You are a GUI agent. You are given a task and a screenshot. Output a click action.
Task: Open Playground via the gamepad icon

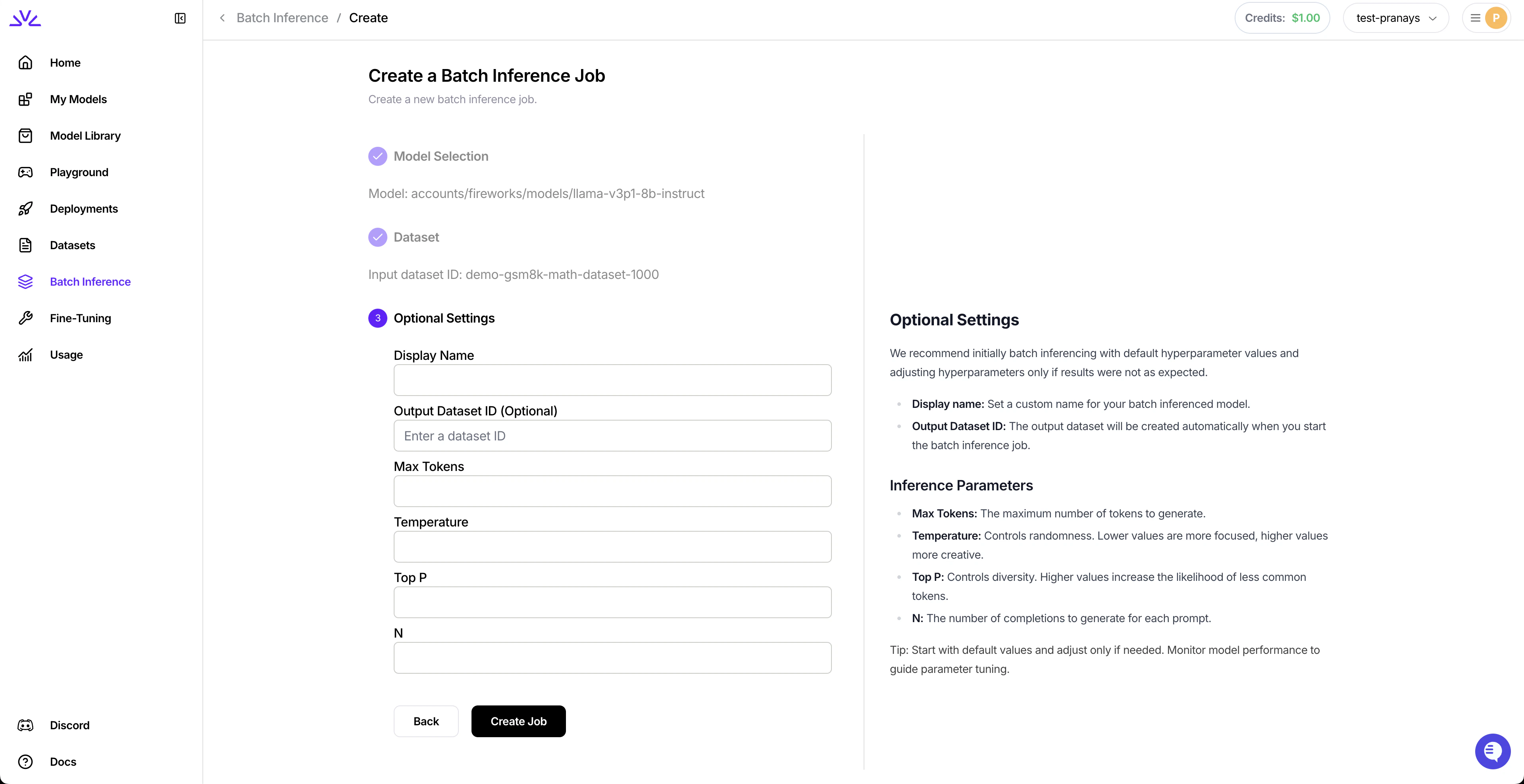[26, 172]
